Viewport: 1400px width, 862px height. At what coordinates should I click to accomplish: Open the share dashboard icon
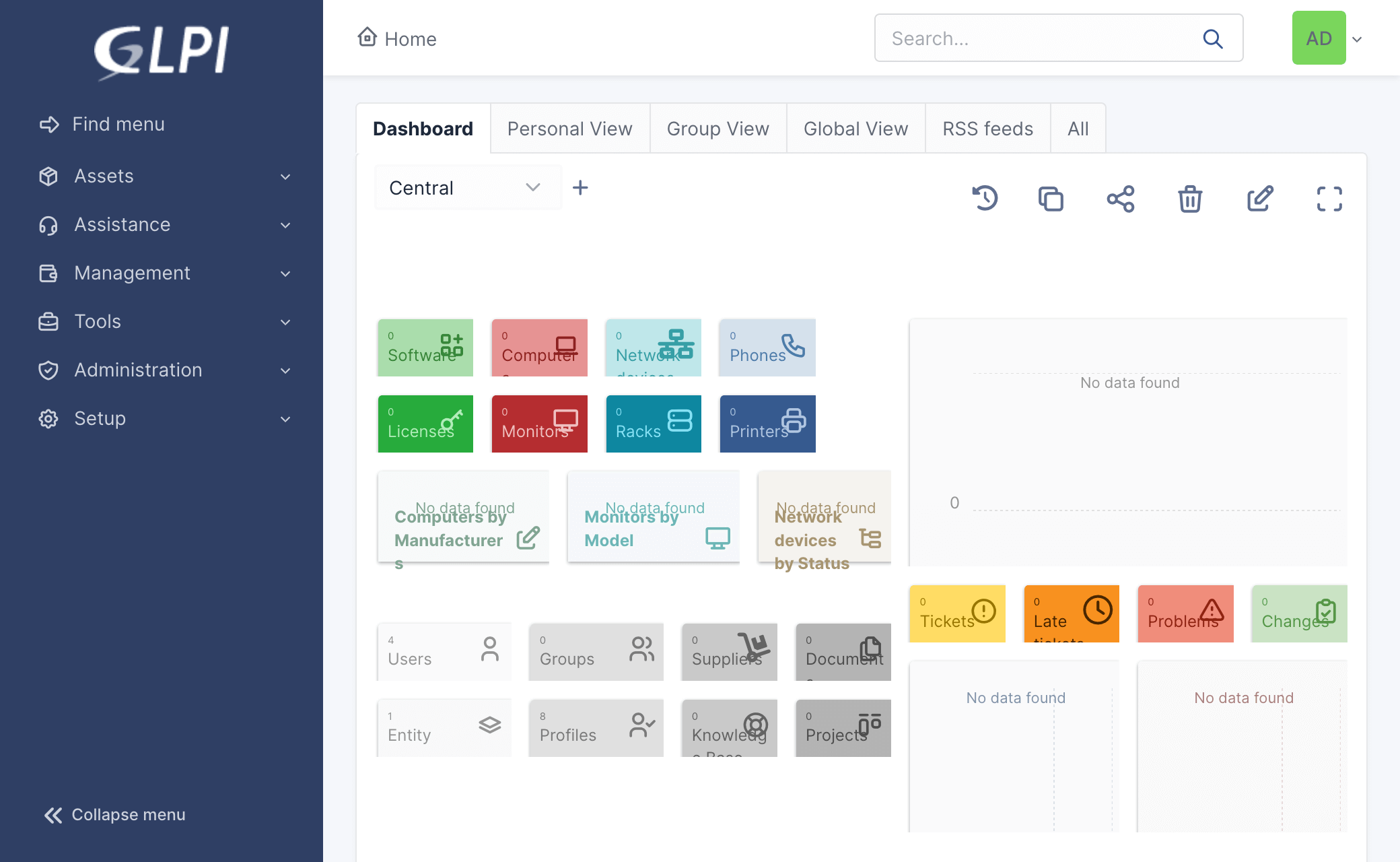click(1121, 199)
